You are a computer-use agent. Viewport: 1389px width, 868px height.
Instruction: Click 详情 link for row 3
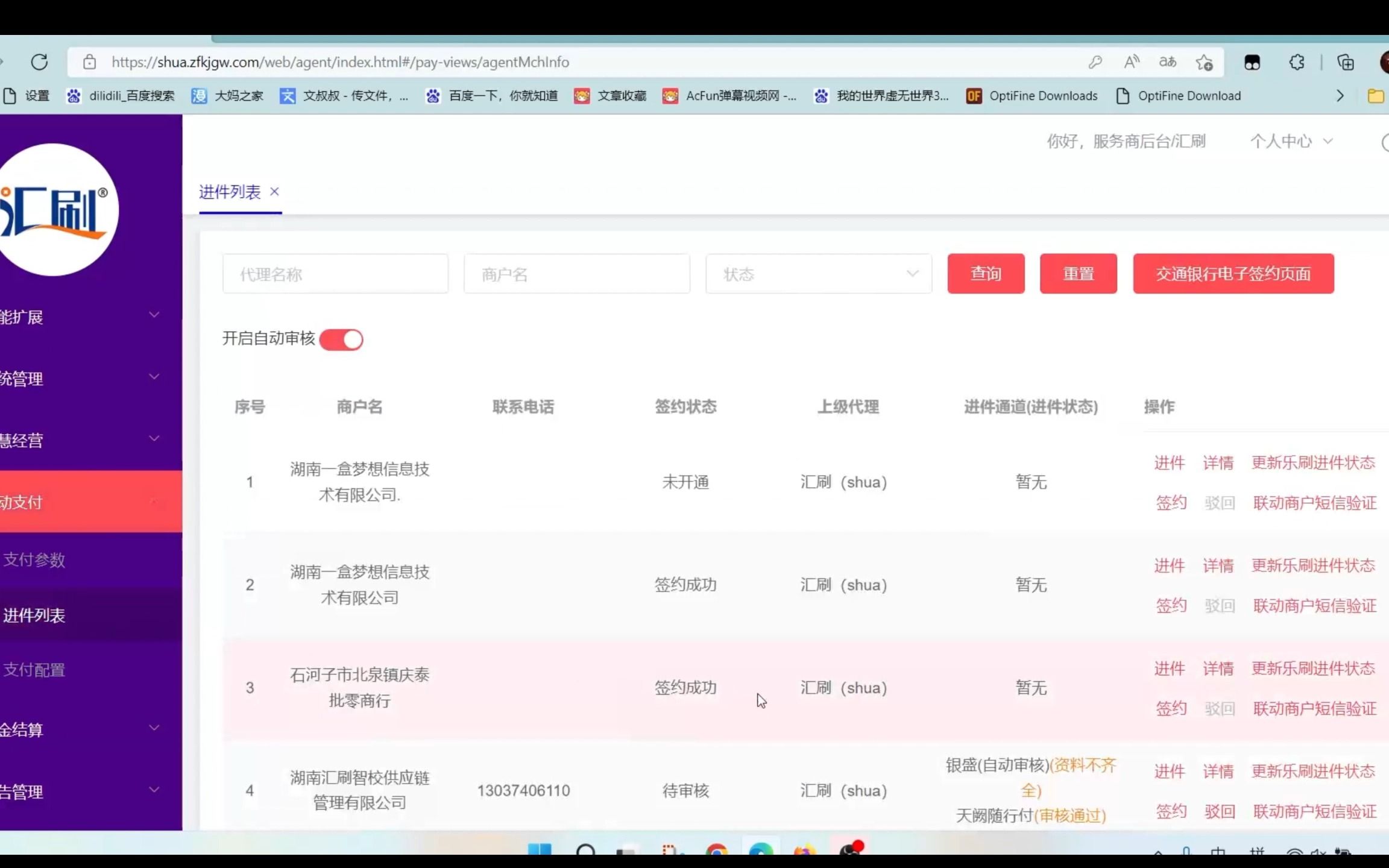coord(1218,668)
